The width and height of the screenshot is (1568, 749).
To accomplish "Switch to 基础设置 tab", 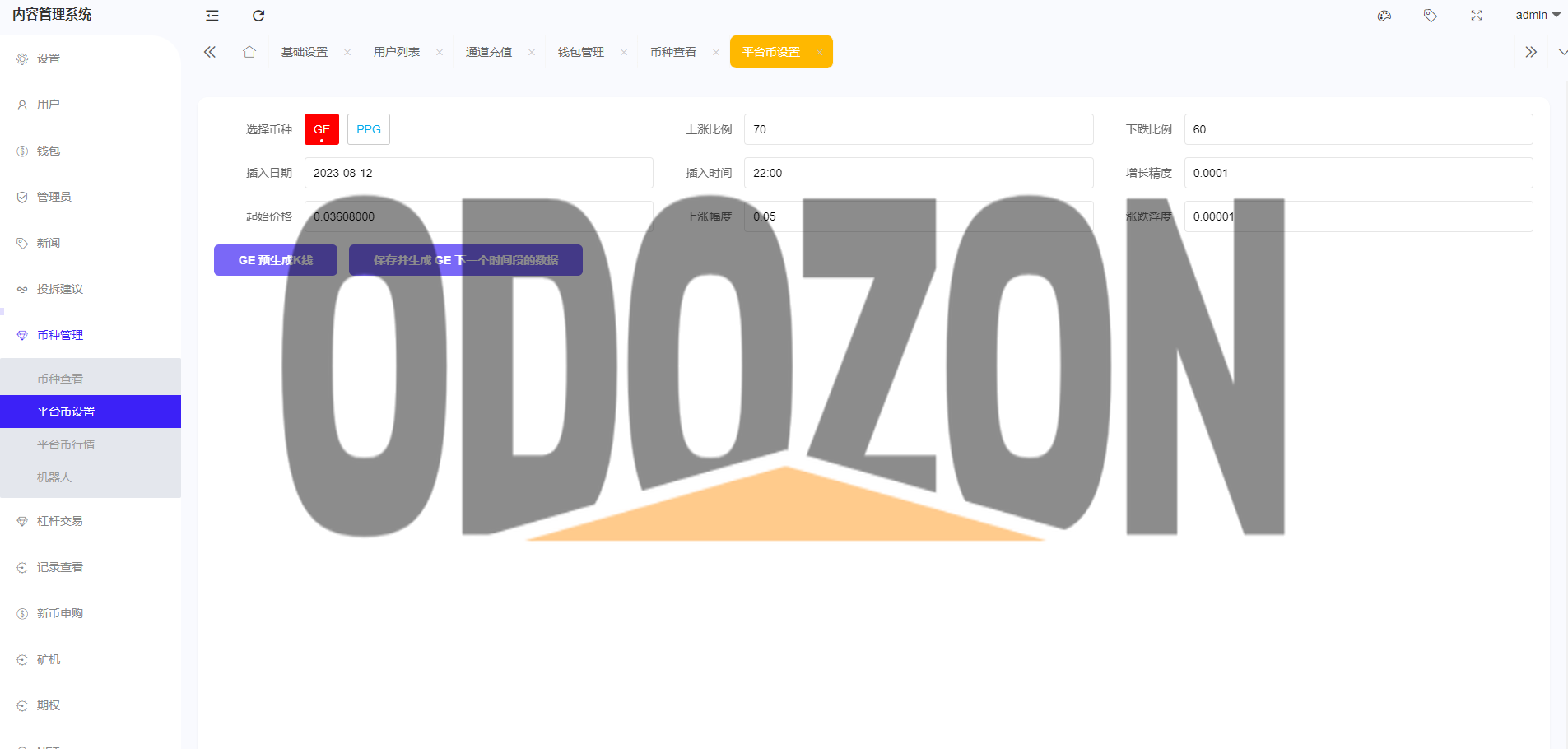I will click(x=305, y=52).
